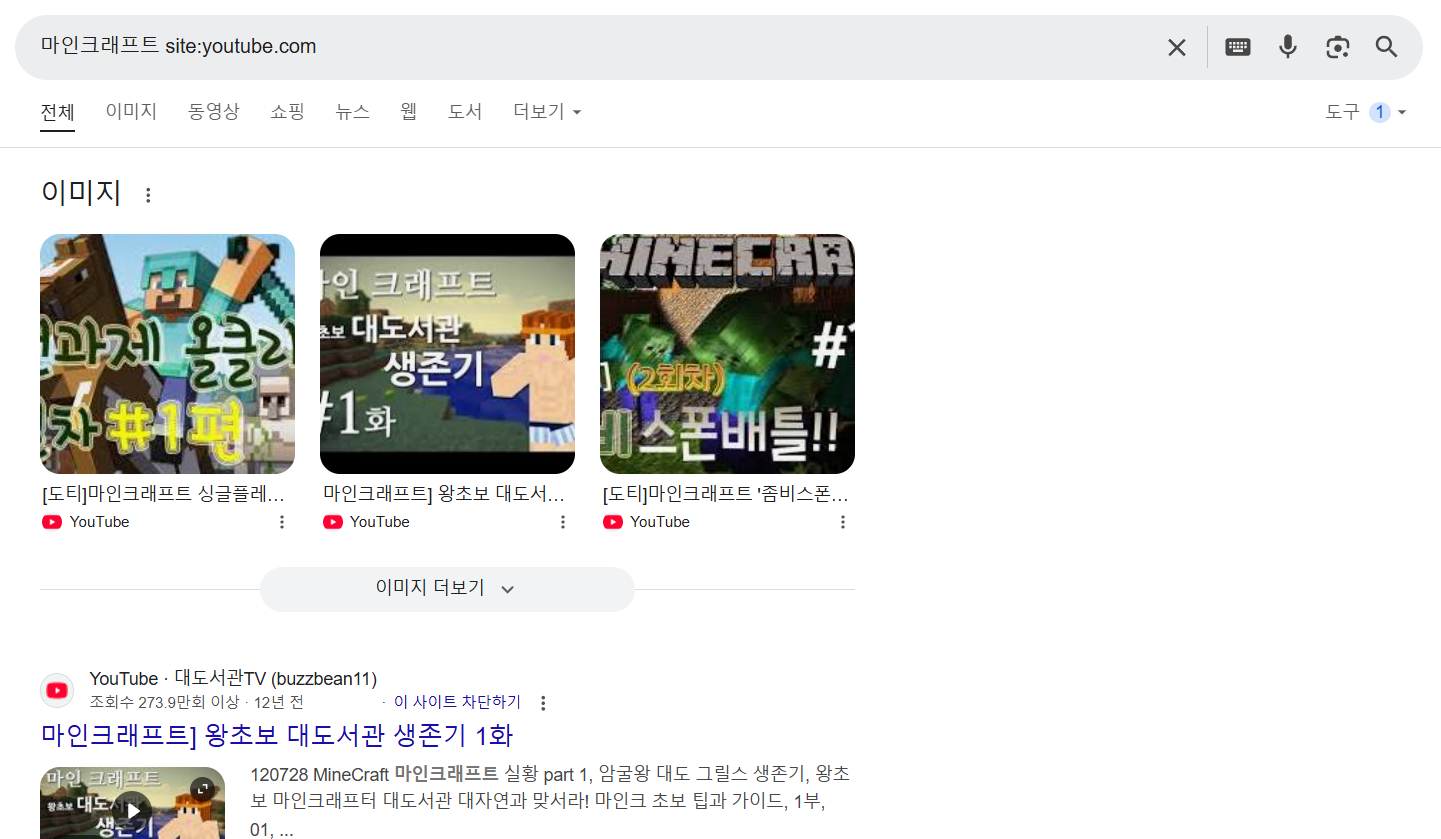
Task: Switch to the 쇼핑 tab
Action: click(287, 112)
